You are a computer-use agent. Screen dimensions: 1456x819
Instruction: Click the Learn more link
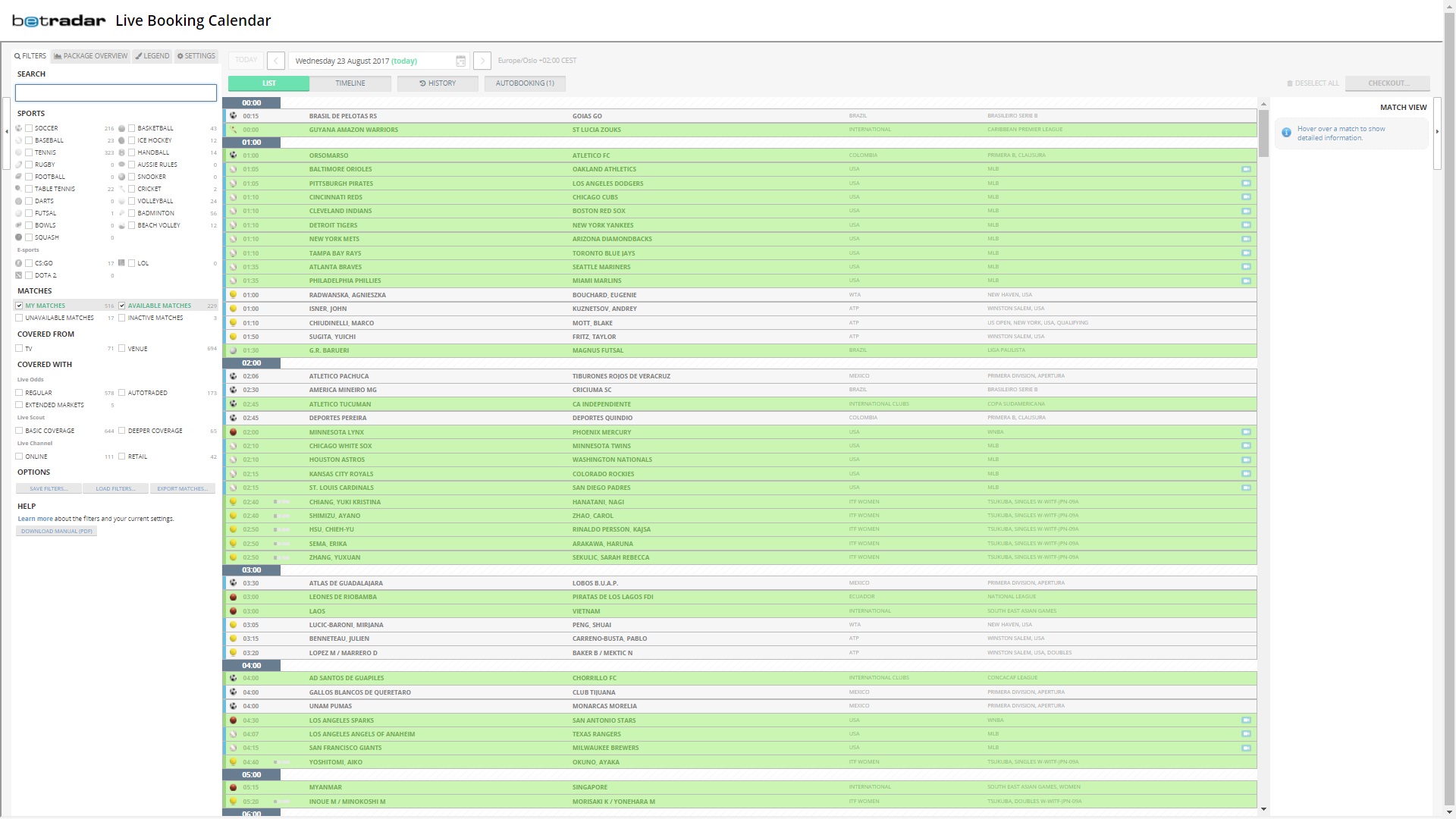[x=35, y=519]
